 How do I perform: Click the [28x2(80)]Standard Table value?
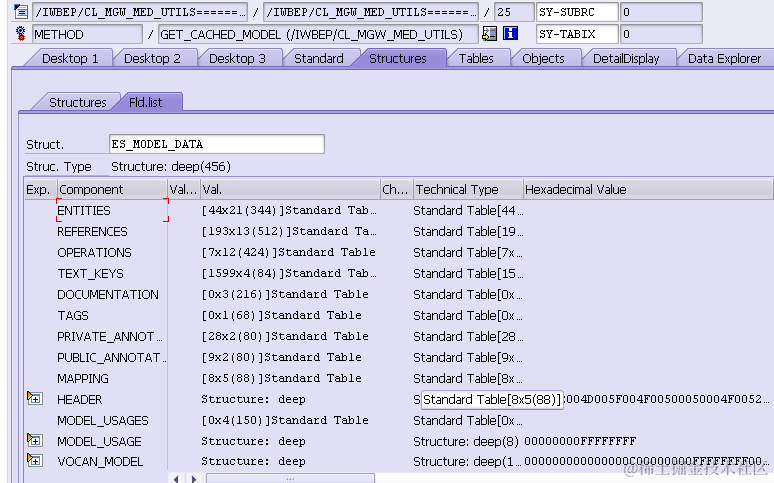point(285,336)
